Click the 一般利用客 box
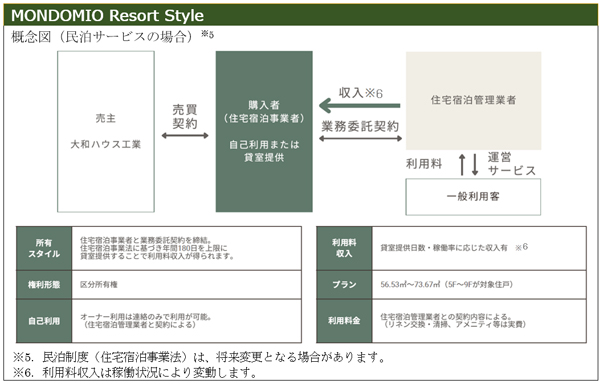 [x=473, y=197]
